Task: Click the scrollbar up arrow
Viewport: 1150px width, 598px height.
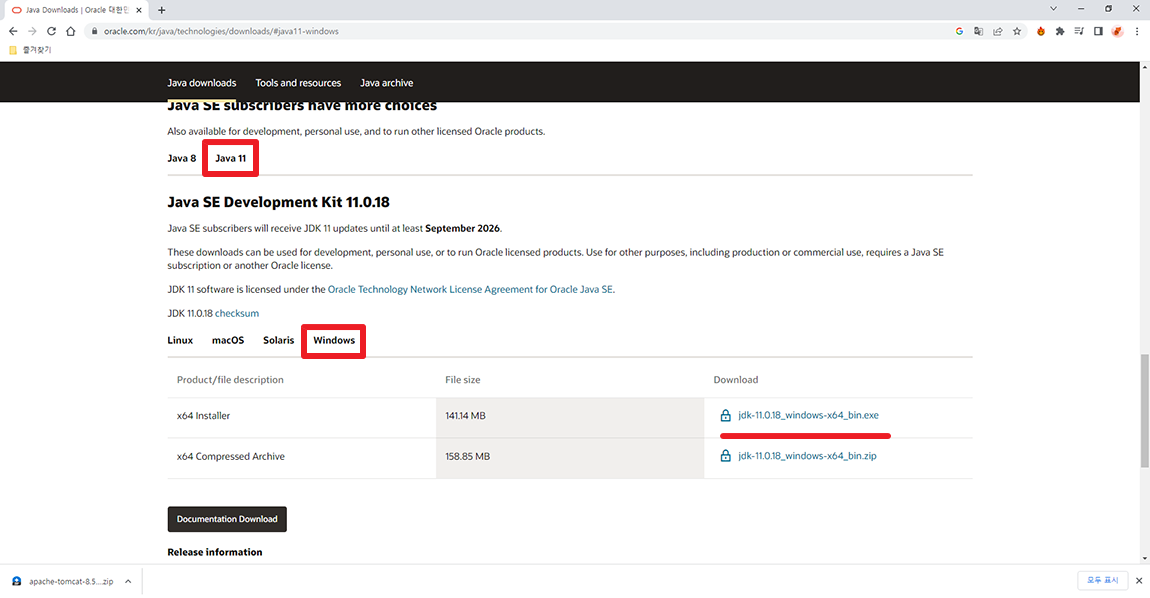Action: (1144, 67)
